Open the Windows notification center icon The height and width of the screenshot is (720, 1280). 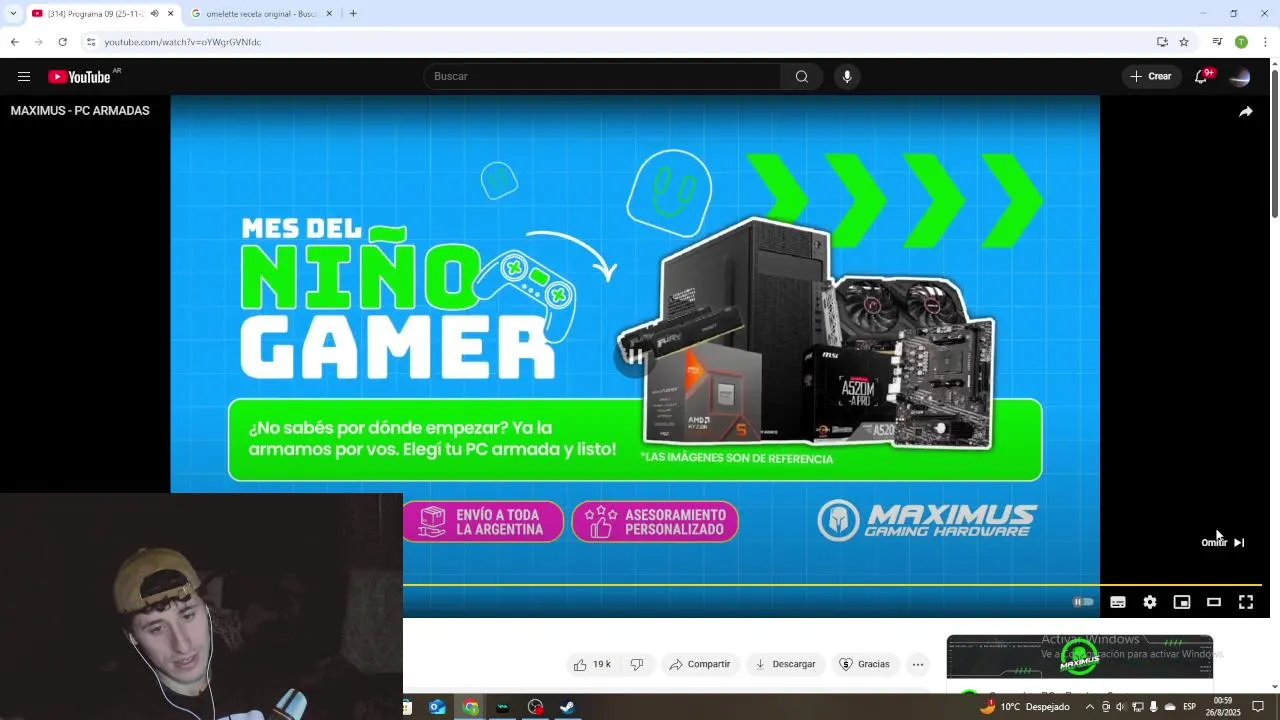pos(1258,707)
